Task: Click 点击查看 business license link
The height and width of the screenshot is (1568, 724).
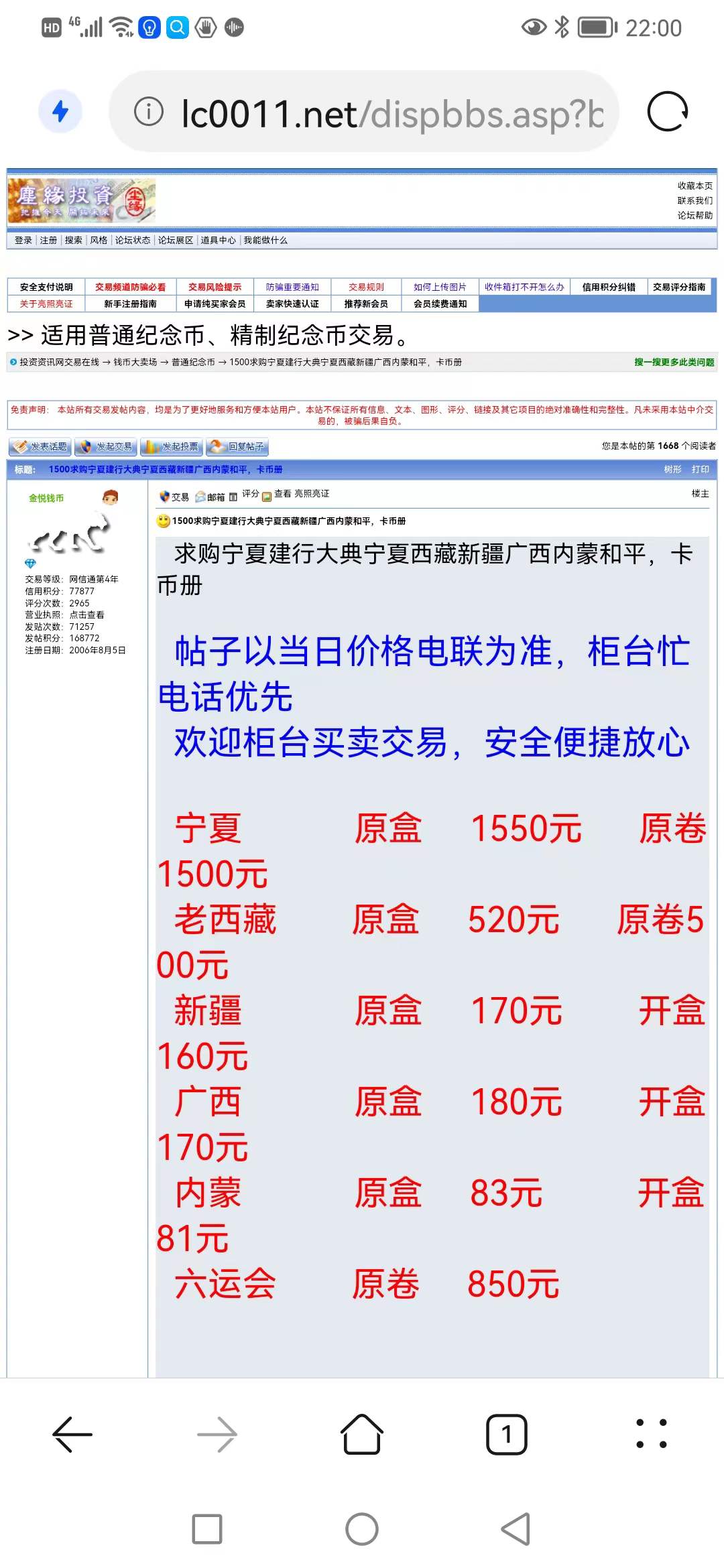Action: tap(86, 614)
